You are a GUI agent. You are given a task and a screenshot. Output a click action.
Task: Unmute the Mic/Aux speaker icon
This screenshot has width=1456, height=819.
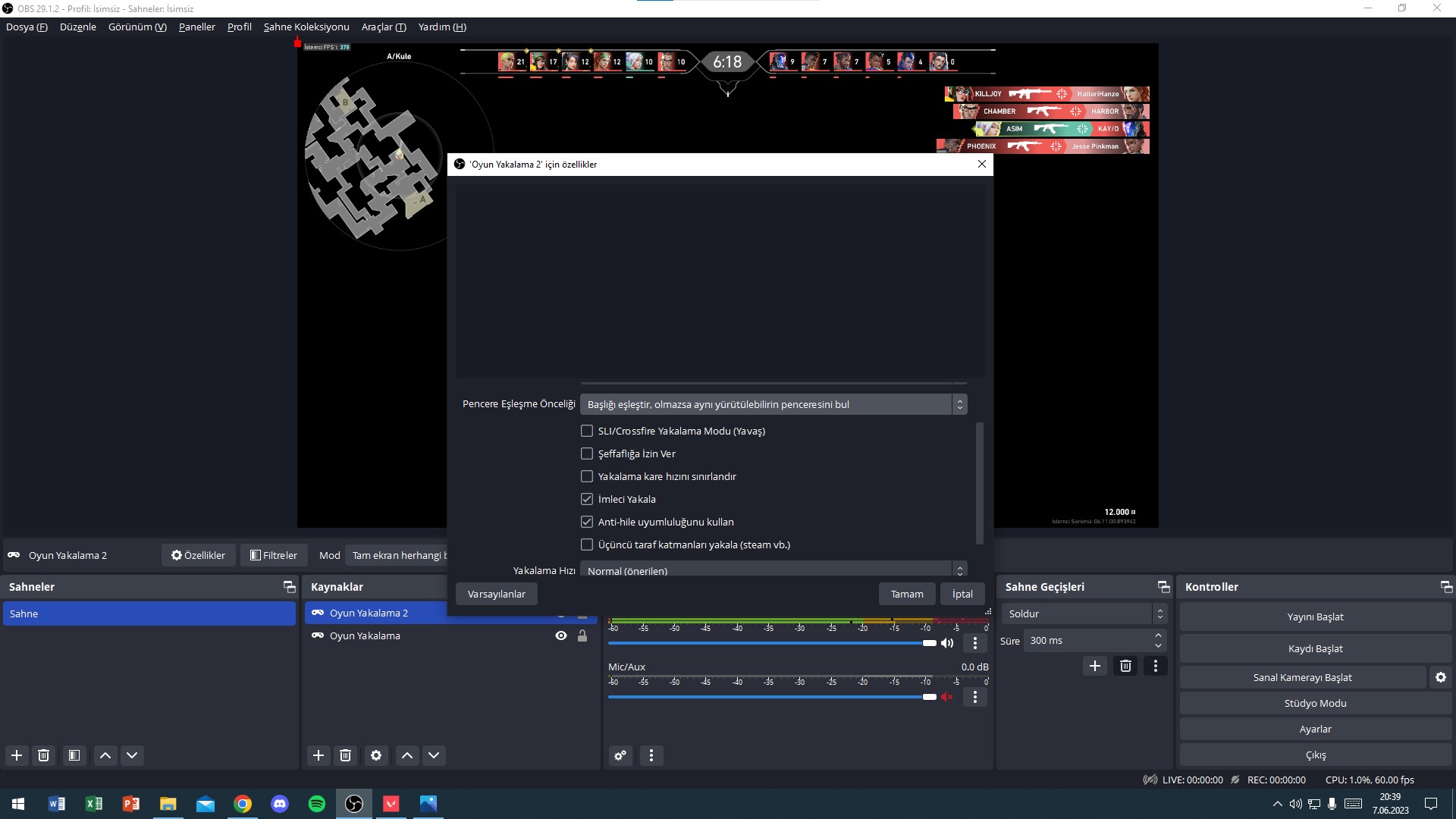pos(947,697)
